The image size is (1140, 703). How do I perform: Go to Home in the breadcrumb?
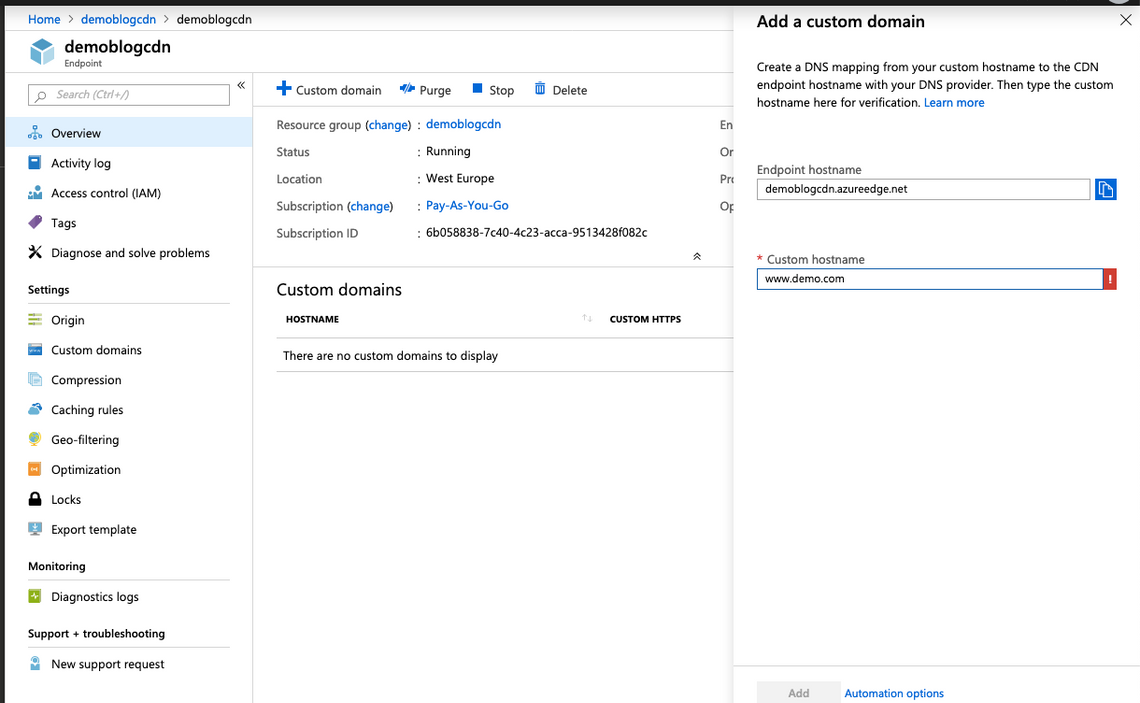point(44,19)
